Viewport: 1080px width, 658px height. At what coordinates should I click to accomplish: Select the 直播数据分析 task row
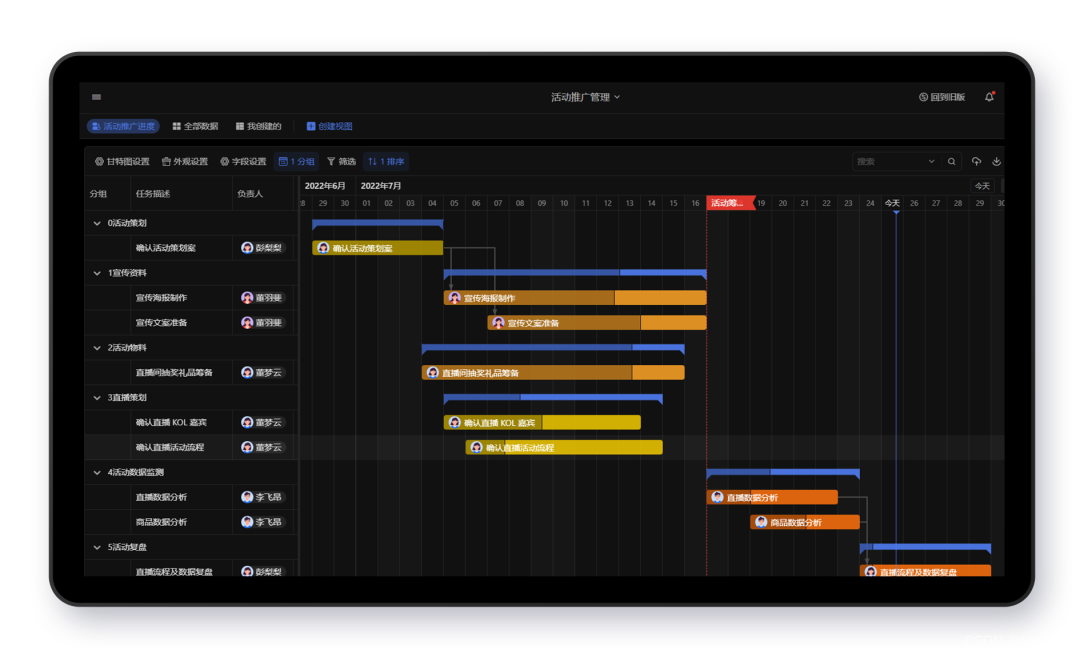pos(191,497)
